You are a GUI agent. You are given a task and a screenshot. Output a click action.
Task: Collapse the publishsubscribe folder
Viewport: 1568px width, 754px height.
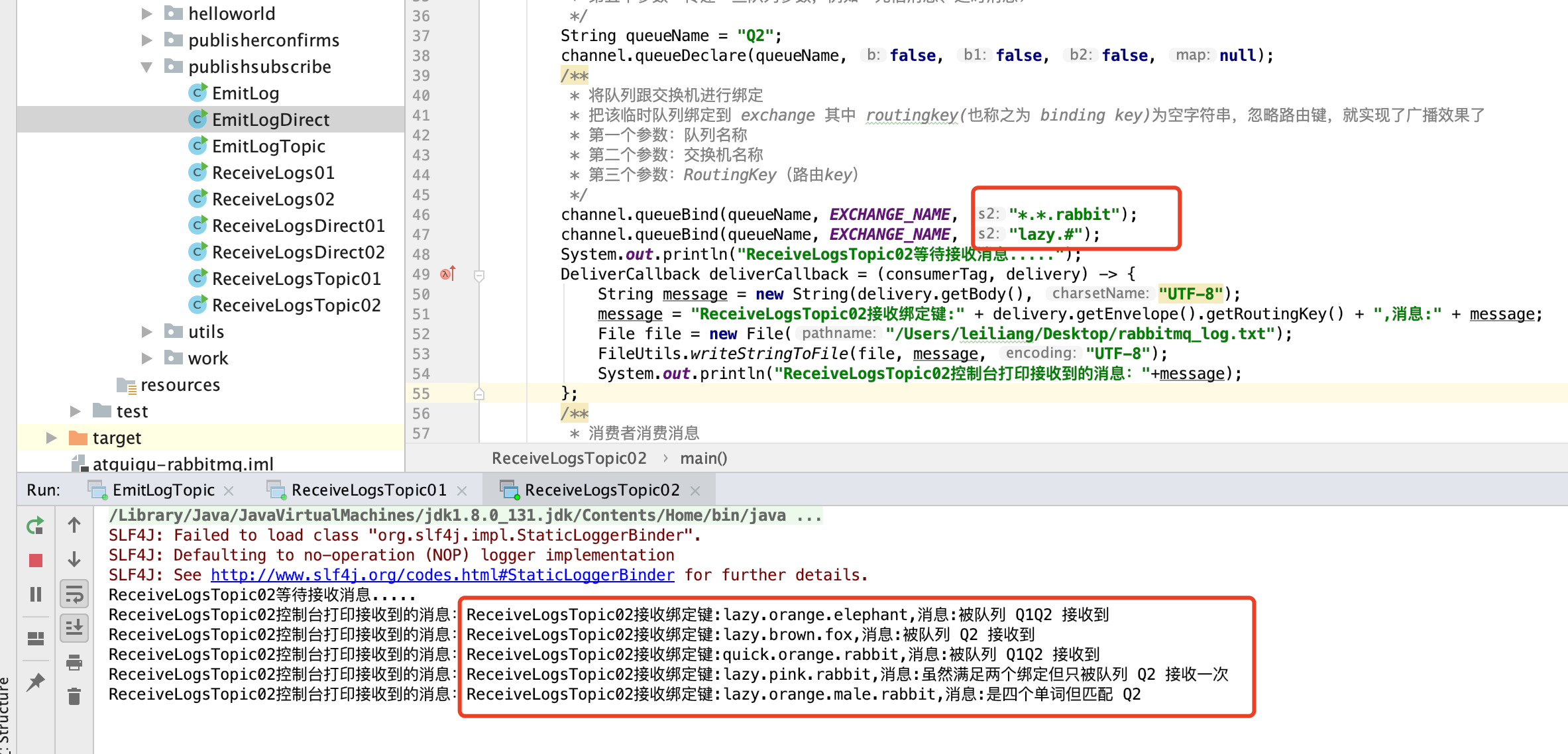point(147,67)
